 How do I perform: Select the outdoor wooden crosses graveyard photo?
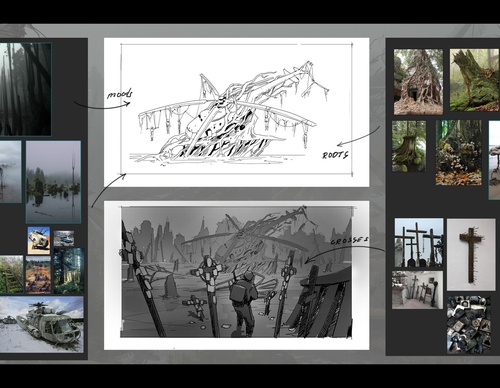point(419,243)
